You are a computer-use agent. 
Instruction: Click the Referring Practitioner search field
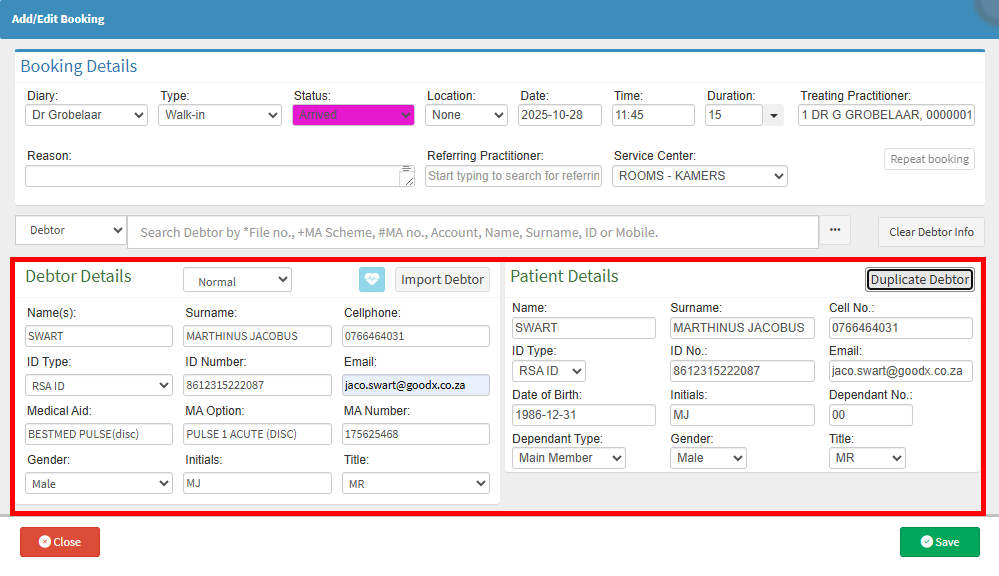pyautogui.click(x=513, y=176)
